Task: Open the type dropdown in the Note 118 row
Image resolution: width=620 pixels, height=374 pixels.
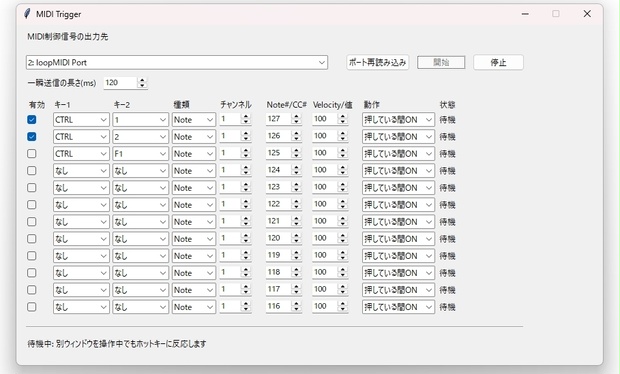Action: (194, 273)
